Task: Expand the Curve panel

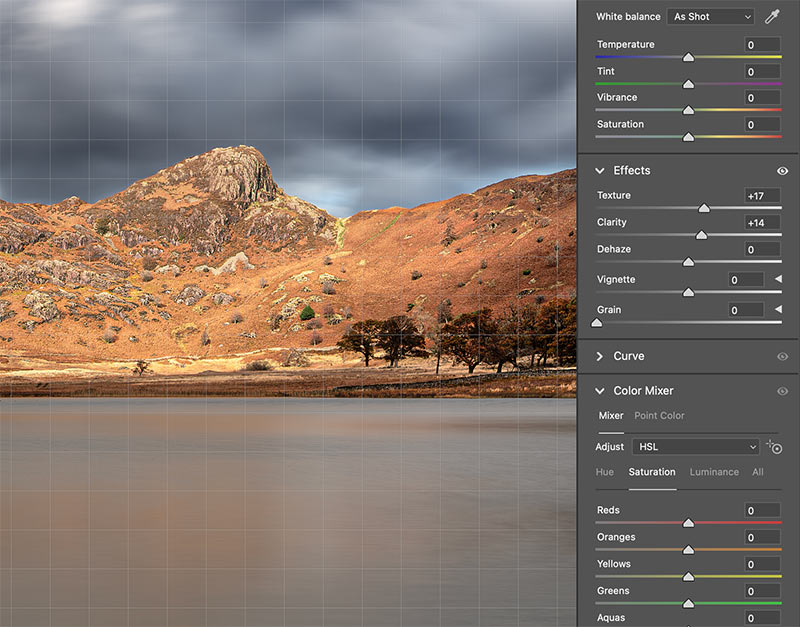Action: point(600,356)
